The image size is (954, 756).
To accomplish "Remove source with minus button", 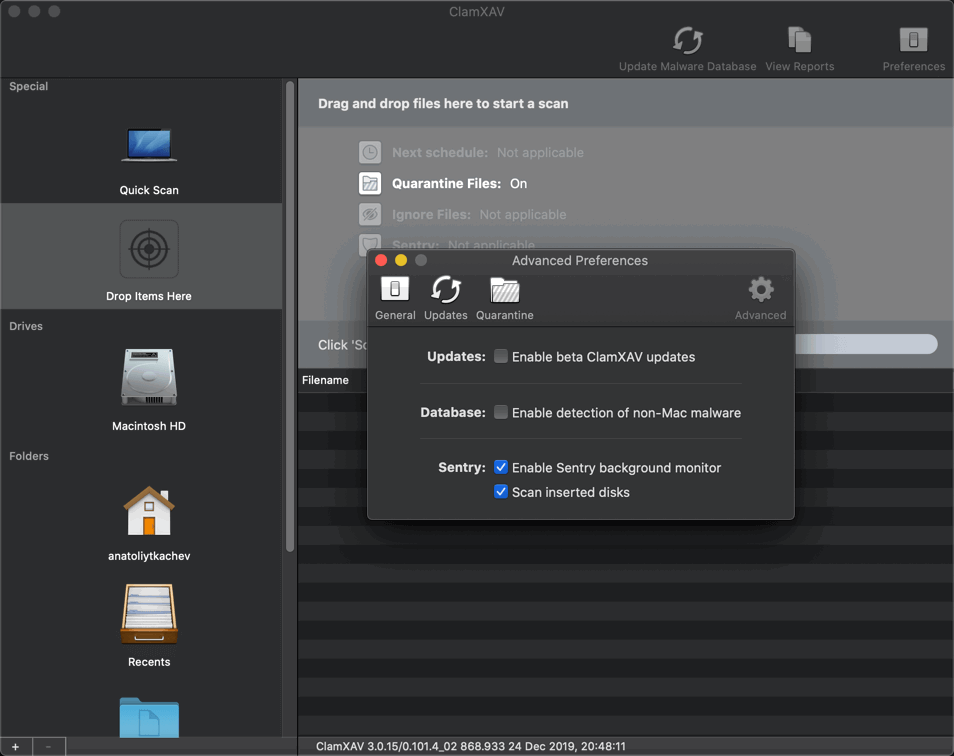I will coord(49,746).
